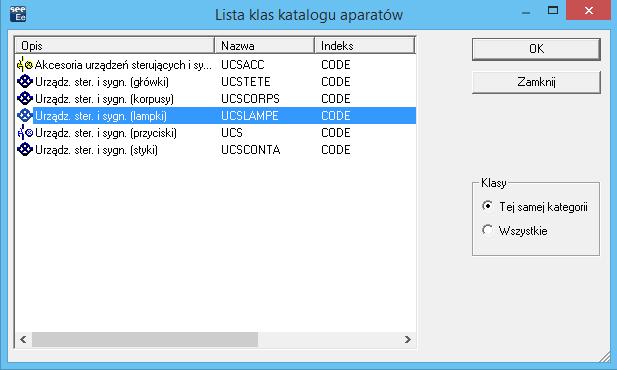Screen dimensions: 617x370
Task: Select the row Urządz. ster. i sygn. (styki)
Action: click(216, 150)
